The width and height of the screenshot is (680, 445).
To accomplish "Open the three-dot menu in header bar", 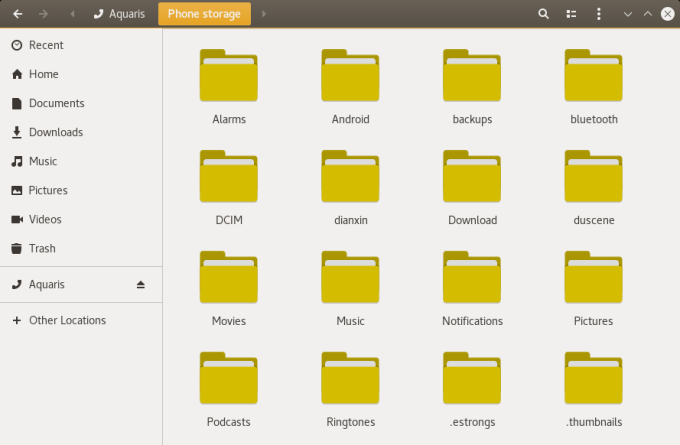I will pos(598,14).
